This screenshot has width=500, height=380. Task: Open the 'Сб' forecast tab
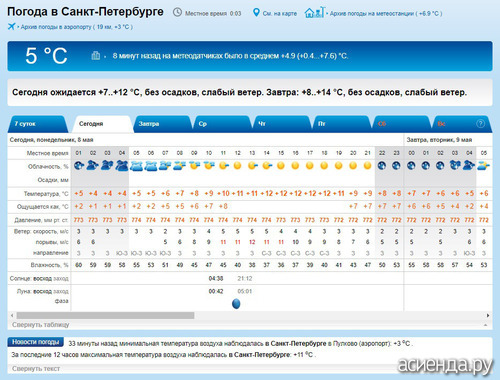401,124
